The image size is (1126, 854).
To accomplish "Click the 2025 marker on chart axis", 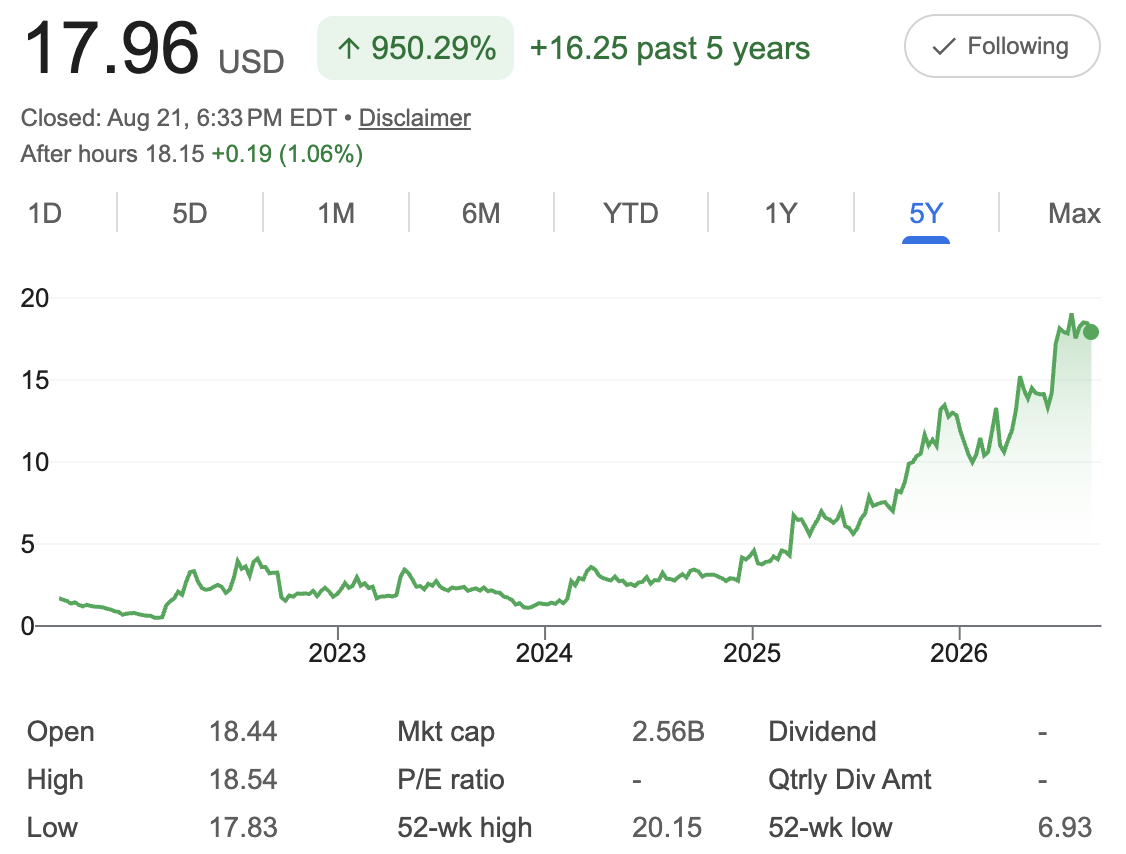I will click(x=752, y=653).
